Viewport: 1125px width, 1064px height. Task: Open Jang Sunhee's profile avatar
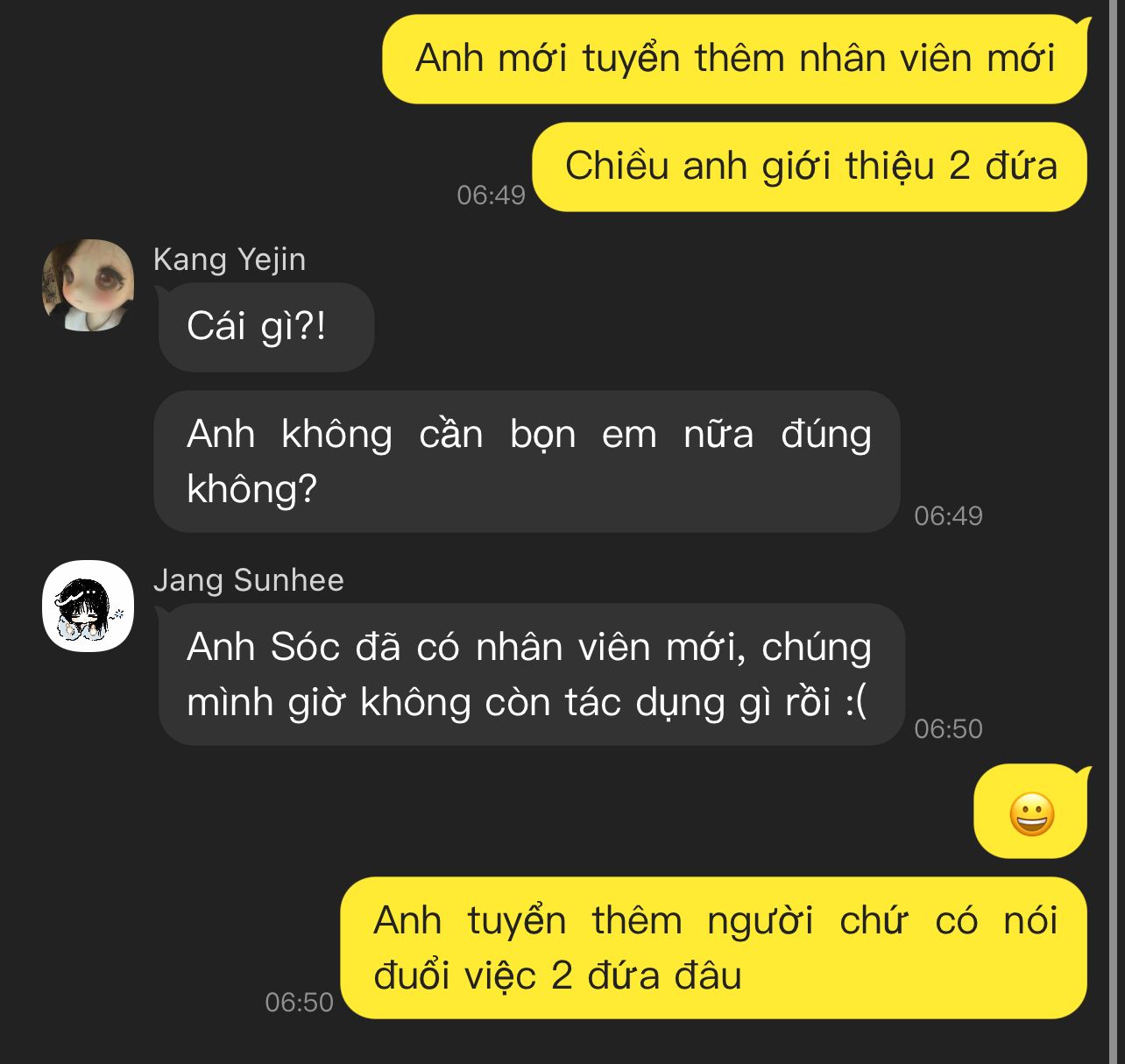point(88,606)
